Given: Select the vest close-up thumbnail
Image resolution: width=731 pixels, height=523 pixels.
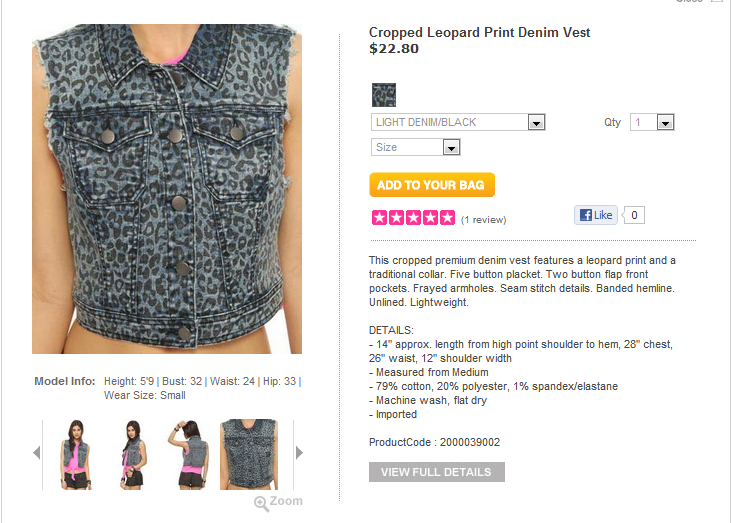Looking at the screenshot, I should [x=248, y=454].
